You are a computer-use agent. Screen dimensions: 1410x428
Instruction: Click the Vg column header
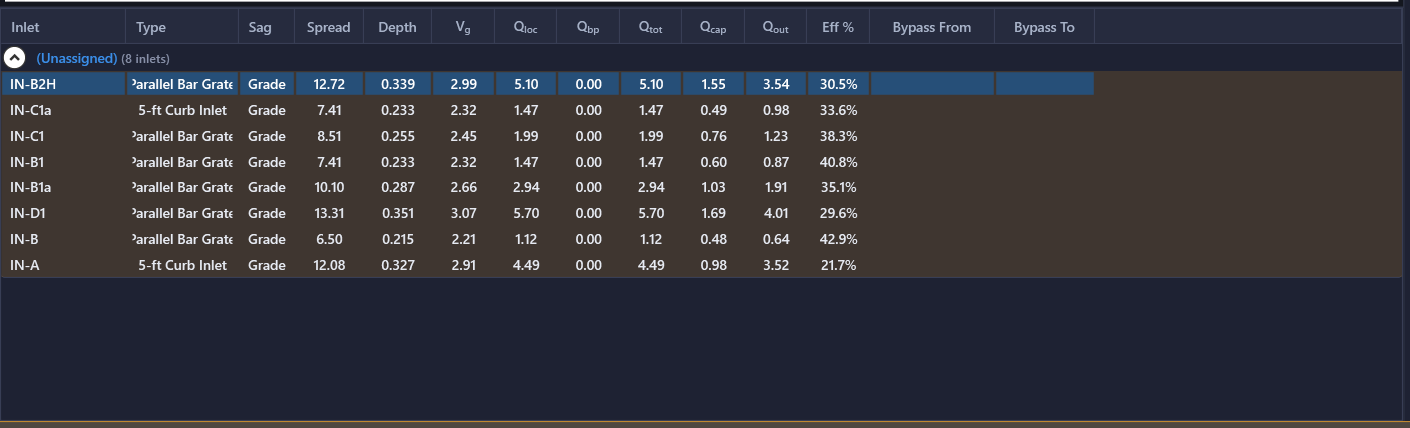pos(463,27)
